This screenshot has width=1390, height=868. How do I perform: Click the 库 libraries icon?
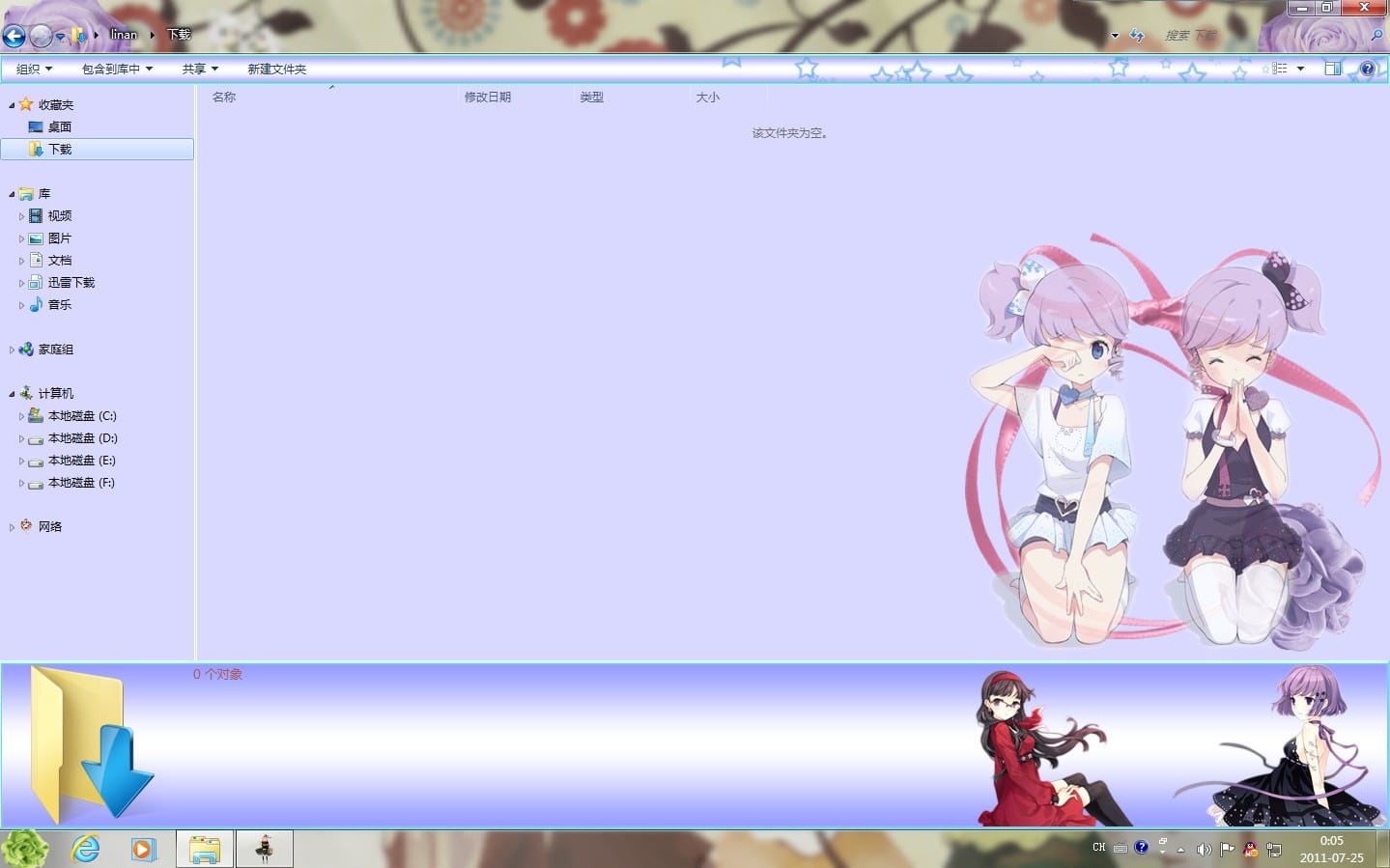pyautogui.click(x=26, y=194)
